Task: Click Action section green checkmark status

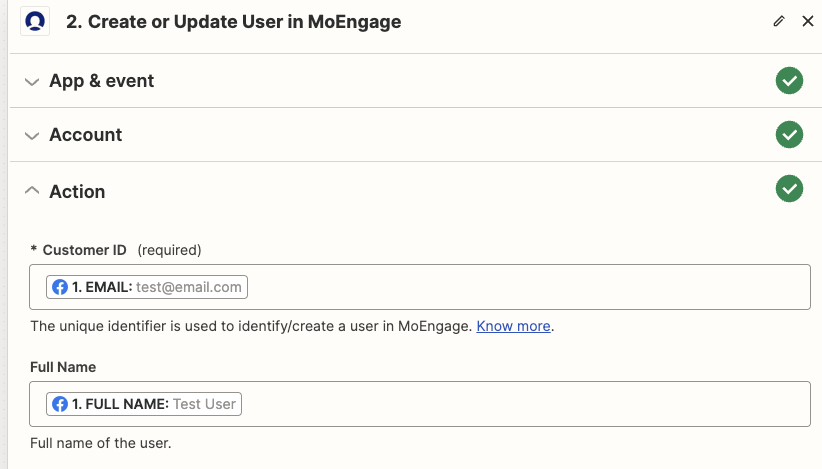Action: (x=789, y=189)
